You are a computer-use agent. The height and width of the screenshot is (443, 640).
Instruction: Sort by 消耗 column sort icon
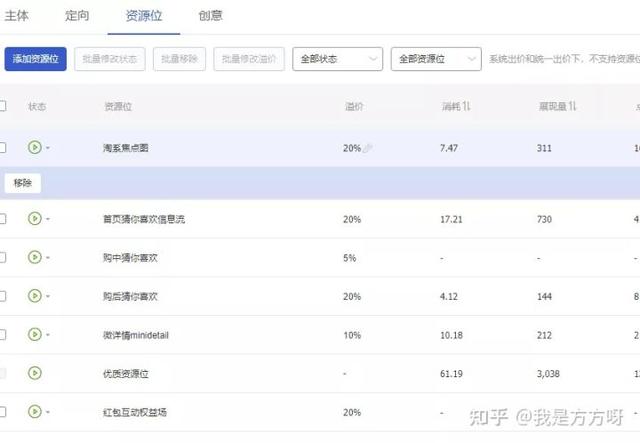pyautogui.click(x=466, y=106)
